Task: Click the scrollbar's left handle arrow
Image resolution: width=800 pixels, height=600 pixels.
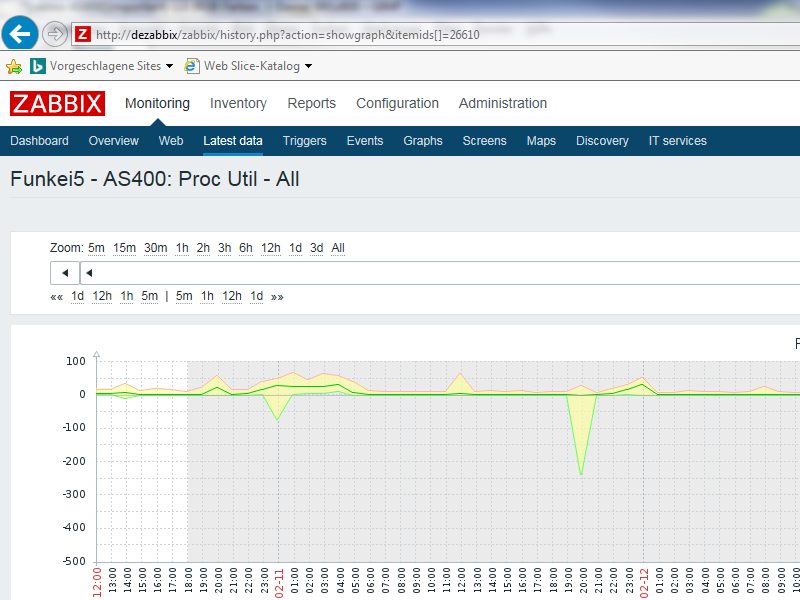Action: tap(89, 273)
